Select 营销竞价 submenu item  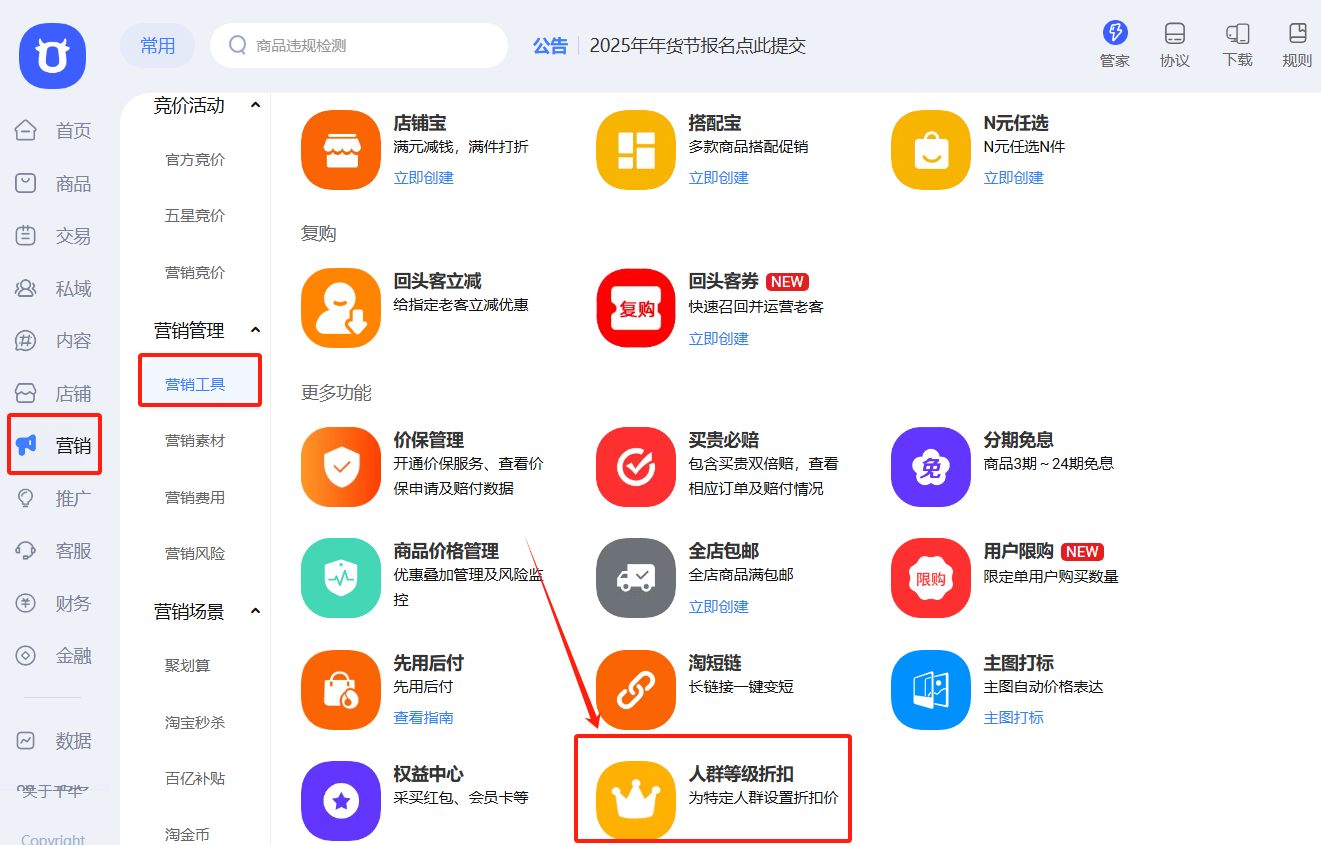tap(195, 272)
